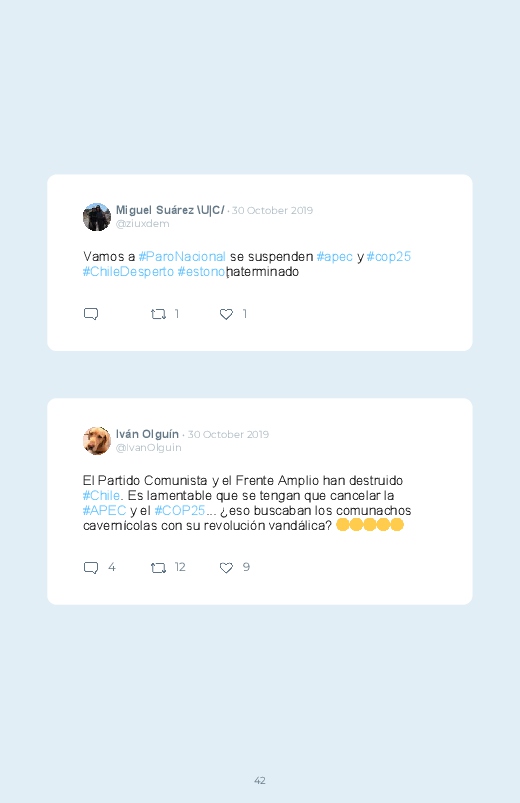Click reply icon on Miguel Suárez tweet
This screenshot has width=520, height=803.
pos(91,314)
